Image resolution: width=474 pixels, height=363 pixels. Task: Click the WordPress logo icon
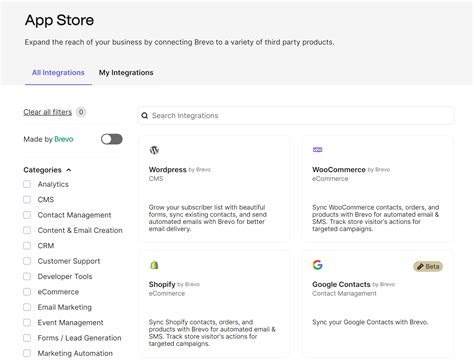154,150
